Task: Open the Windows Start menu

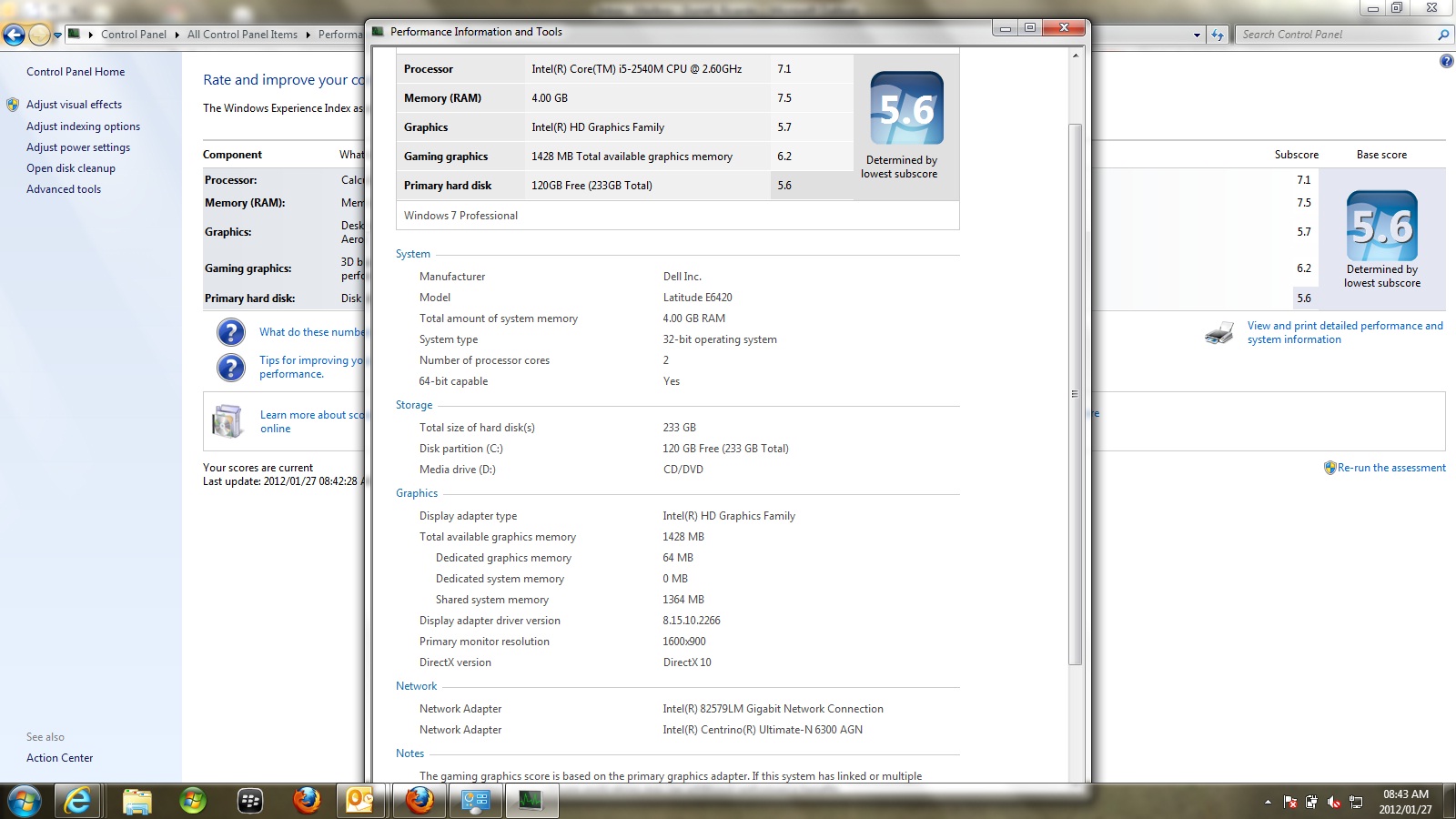Action: (x=25, y=801)
